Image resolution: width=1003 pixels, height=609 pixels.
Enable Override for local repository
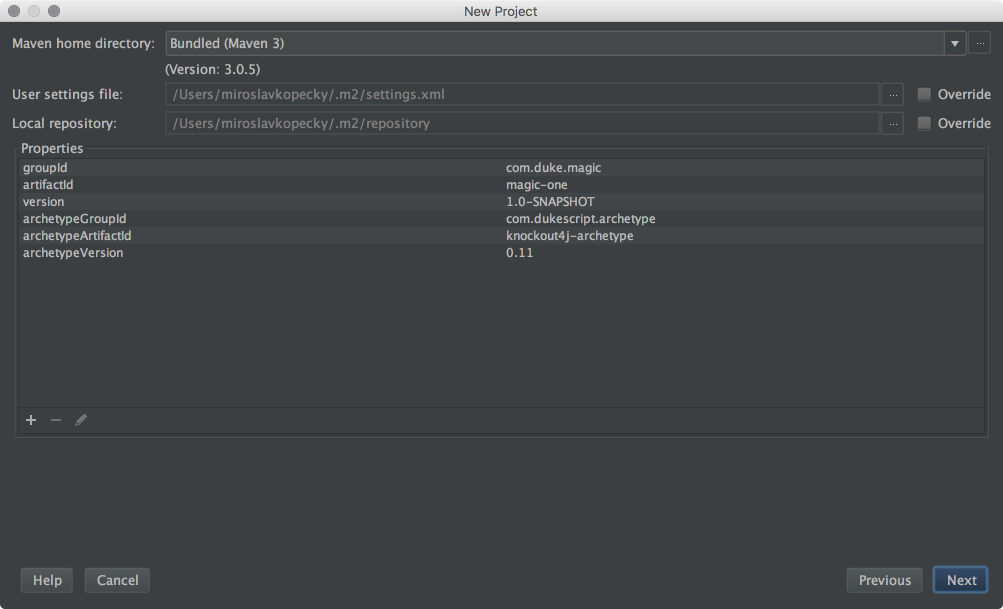point(924,124)
